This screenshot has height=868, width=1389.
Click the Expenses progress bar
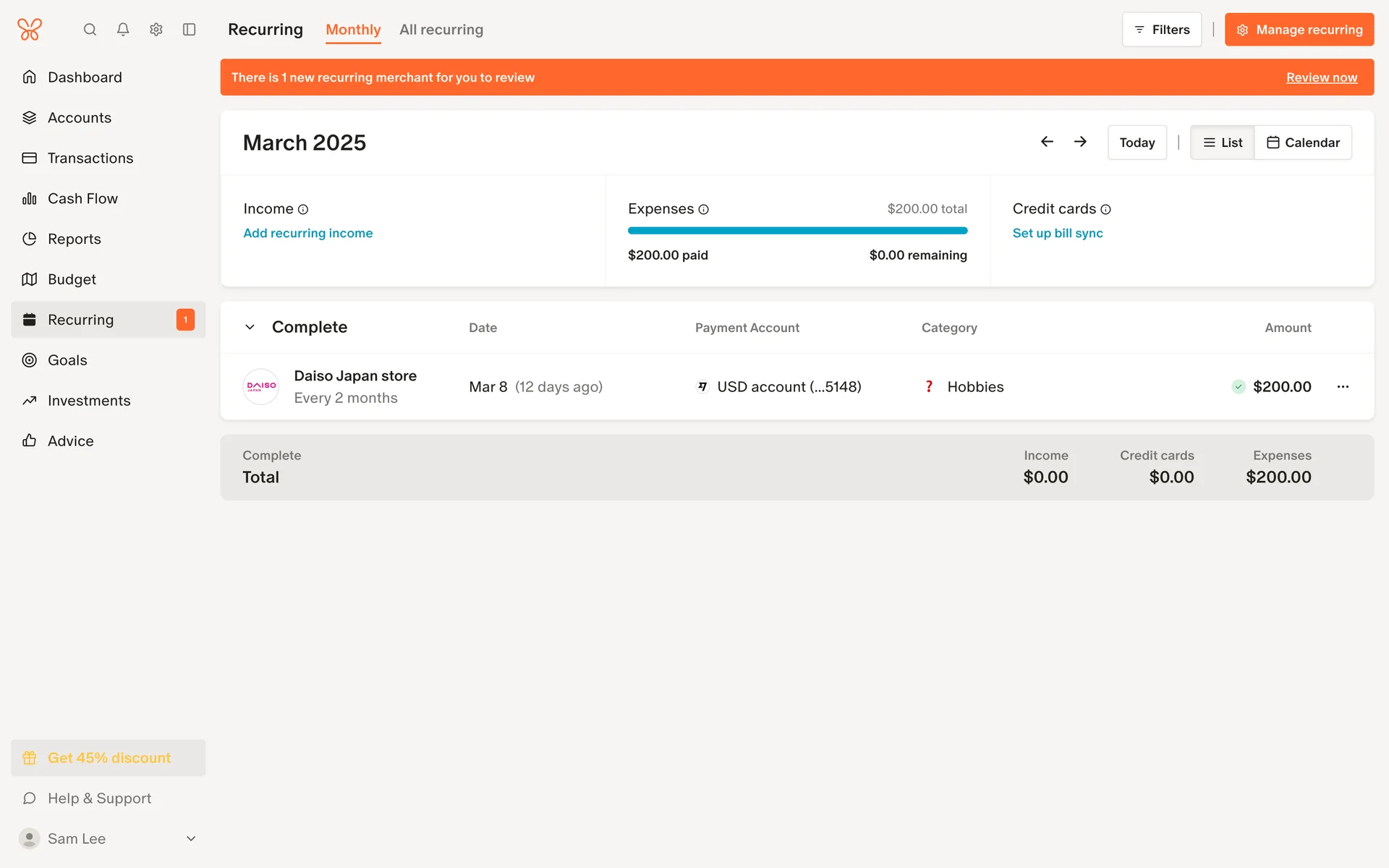tap(797, 231)
